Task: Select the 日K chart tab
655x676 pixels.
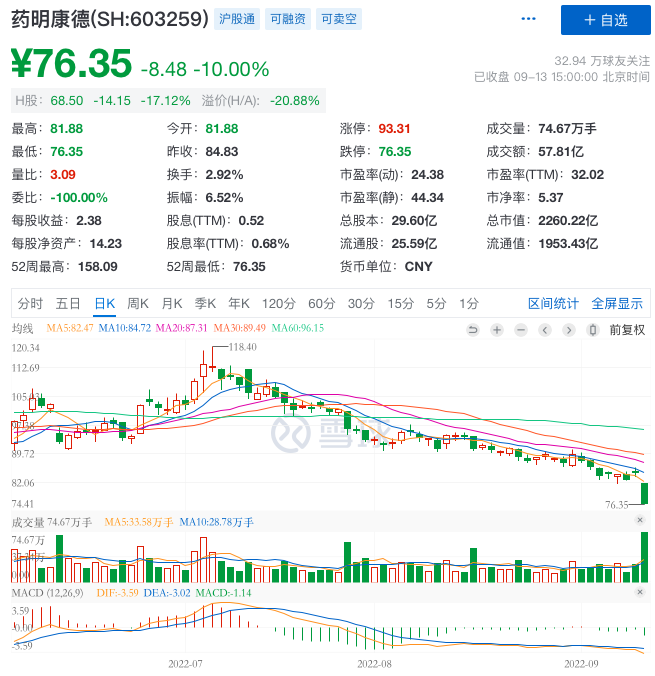Action: [105, 304]
